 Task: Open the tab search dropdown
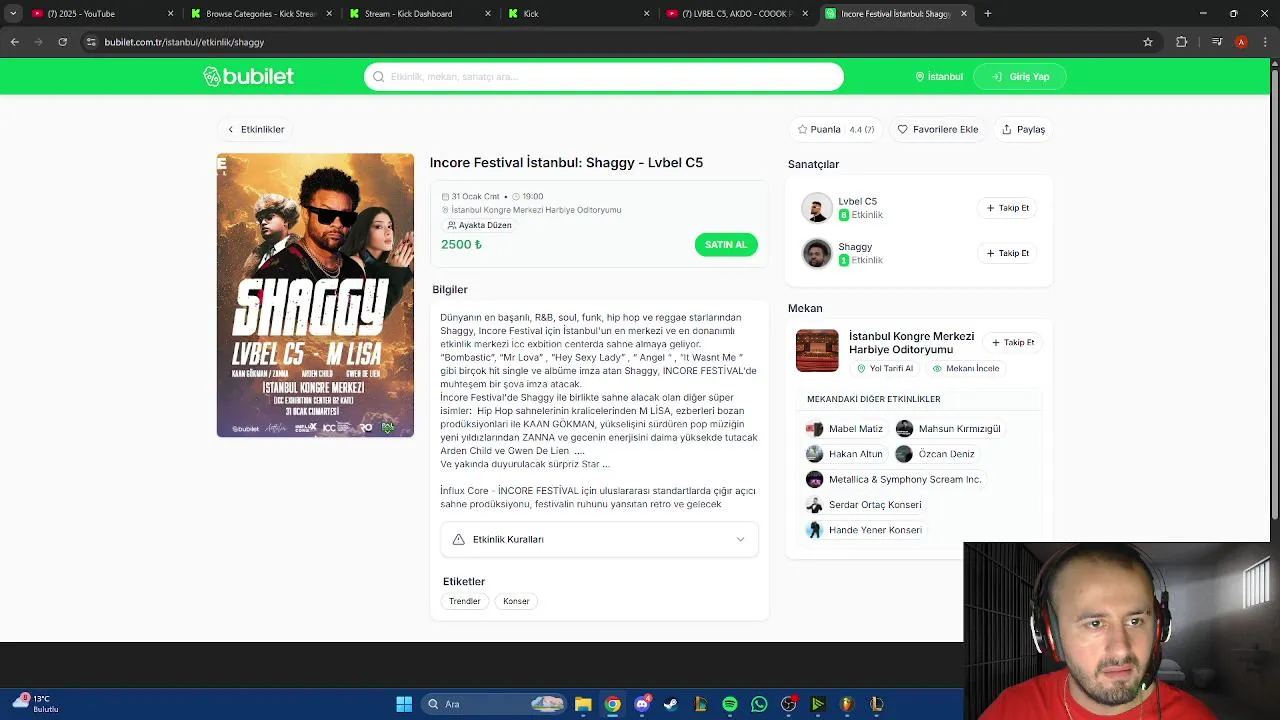13,14
